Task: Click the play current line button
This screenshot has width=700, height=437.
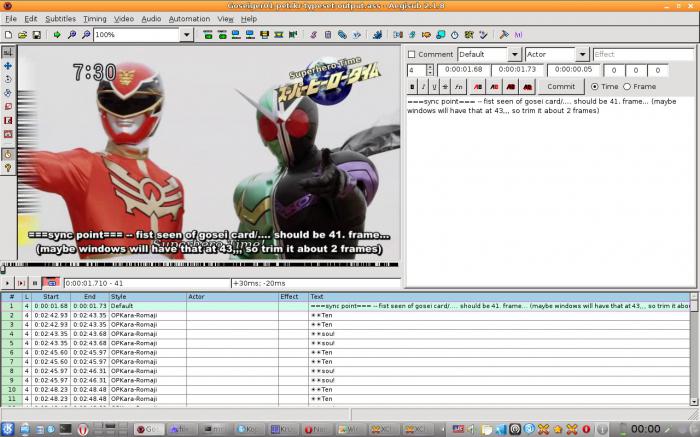Action: [x=21, y=283]
